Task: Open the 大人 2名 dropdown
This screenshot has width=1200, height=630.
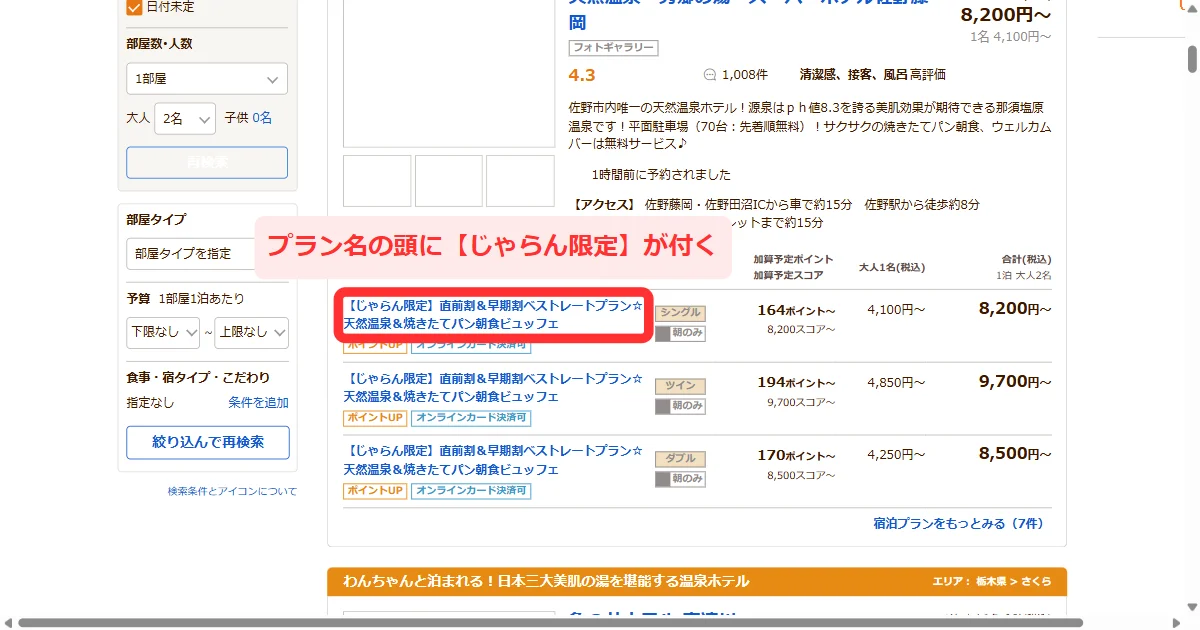Action: click(x=185, y=118)
